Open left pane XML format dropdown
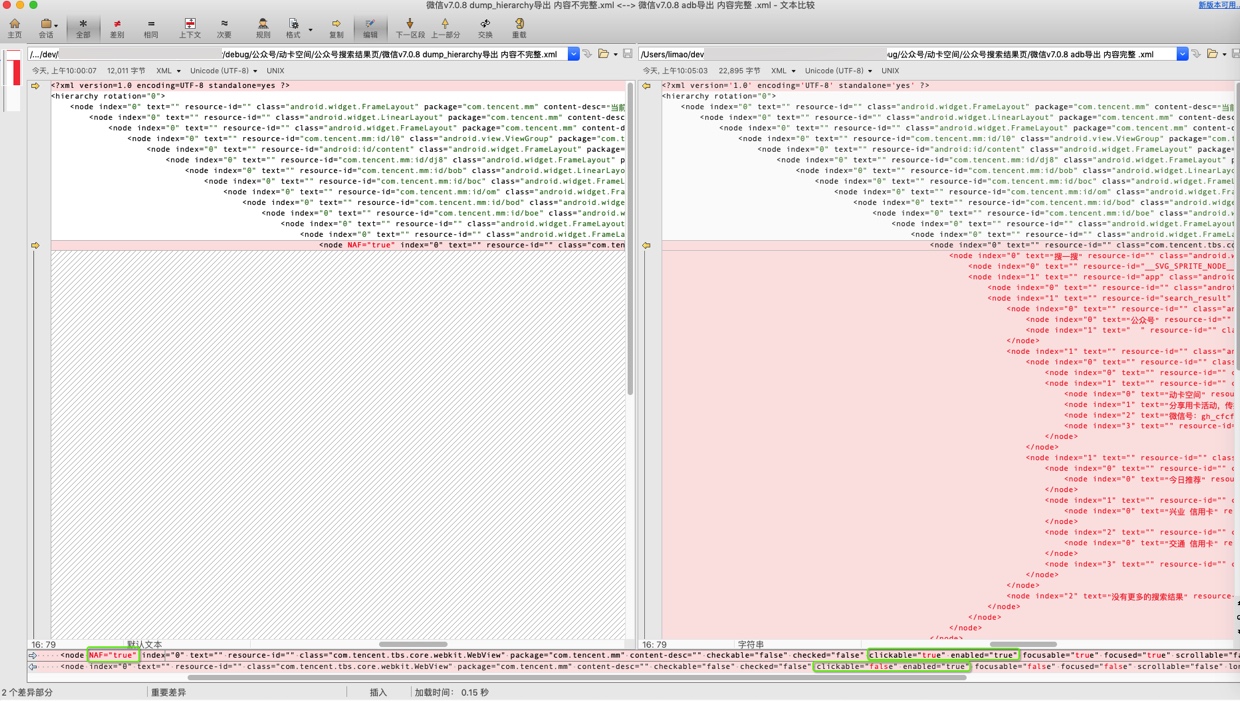 168,71
